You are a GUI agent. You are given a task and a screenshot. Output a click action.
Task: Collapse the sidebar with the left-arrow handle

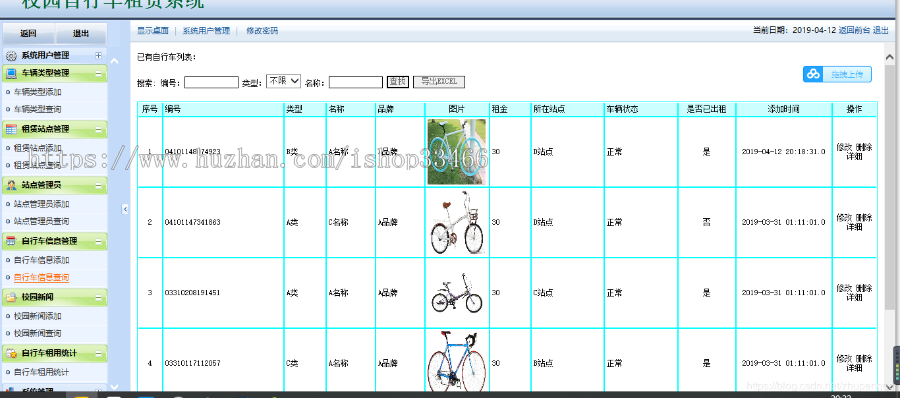[125, 209]
